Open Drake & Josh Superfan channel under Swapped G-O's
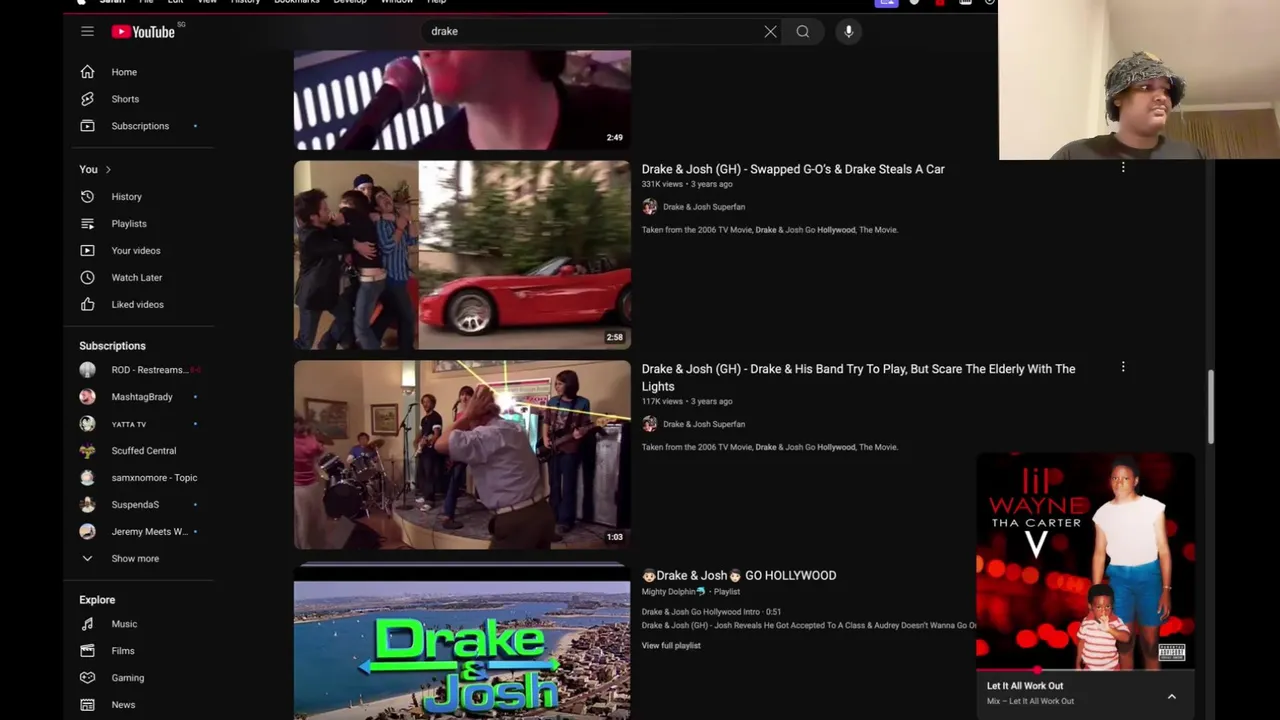Image resolution: width=1280 pixels, height=720 pixels. [704, 207]
